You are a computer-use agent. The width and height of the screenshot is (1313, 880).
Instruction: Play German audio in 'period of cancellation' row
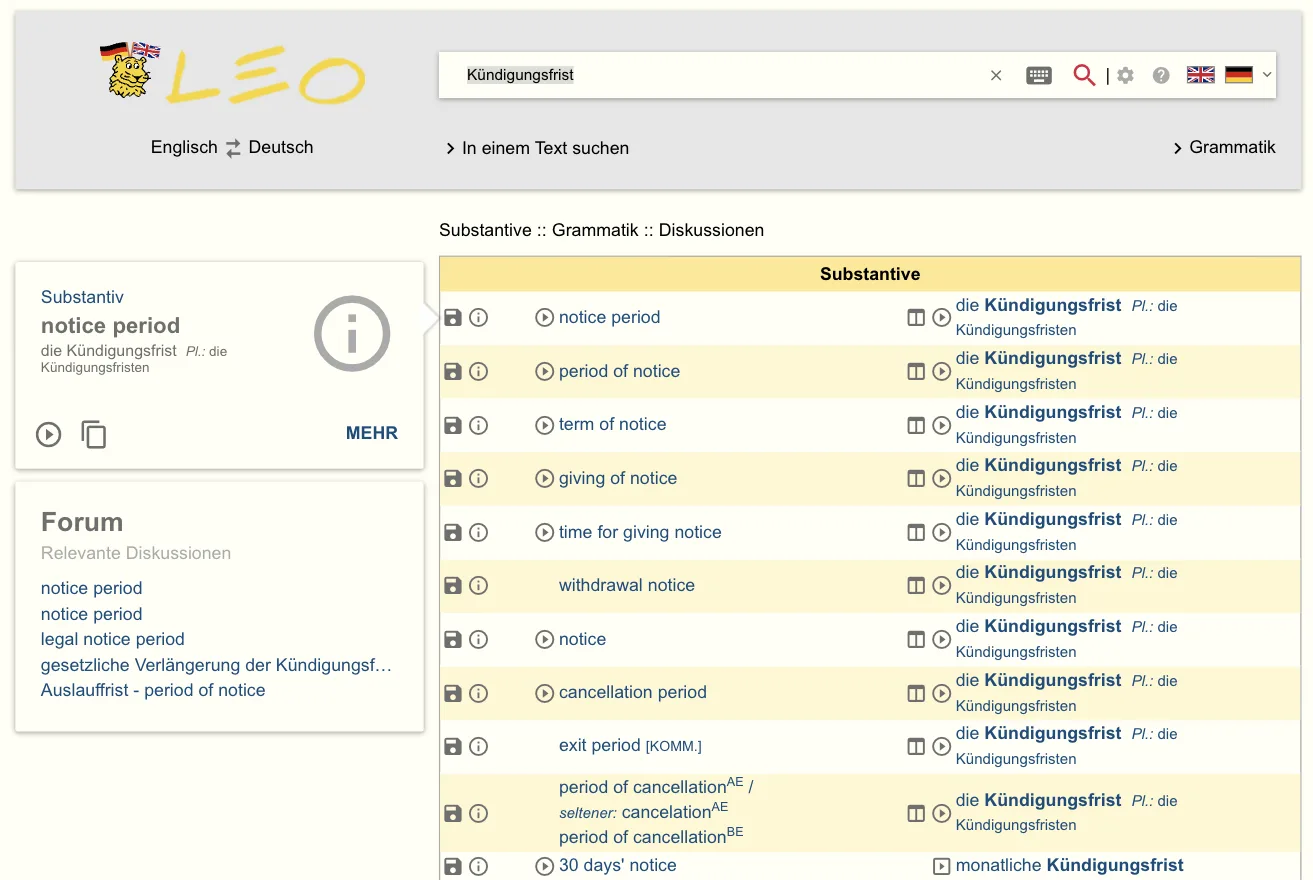click(941, 813)
